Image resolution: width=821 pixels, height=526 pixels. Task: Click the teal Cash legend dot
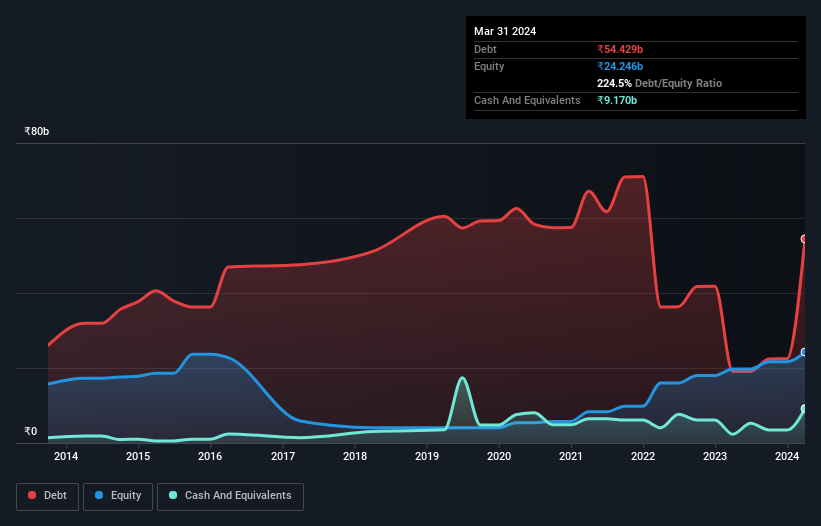click(173, 495)
